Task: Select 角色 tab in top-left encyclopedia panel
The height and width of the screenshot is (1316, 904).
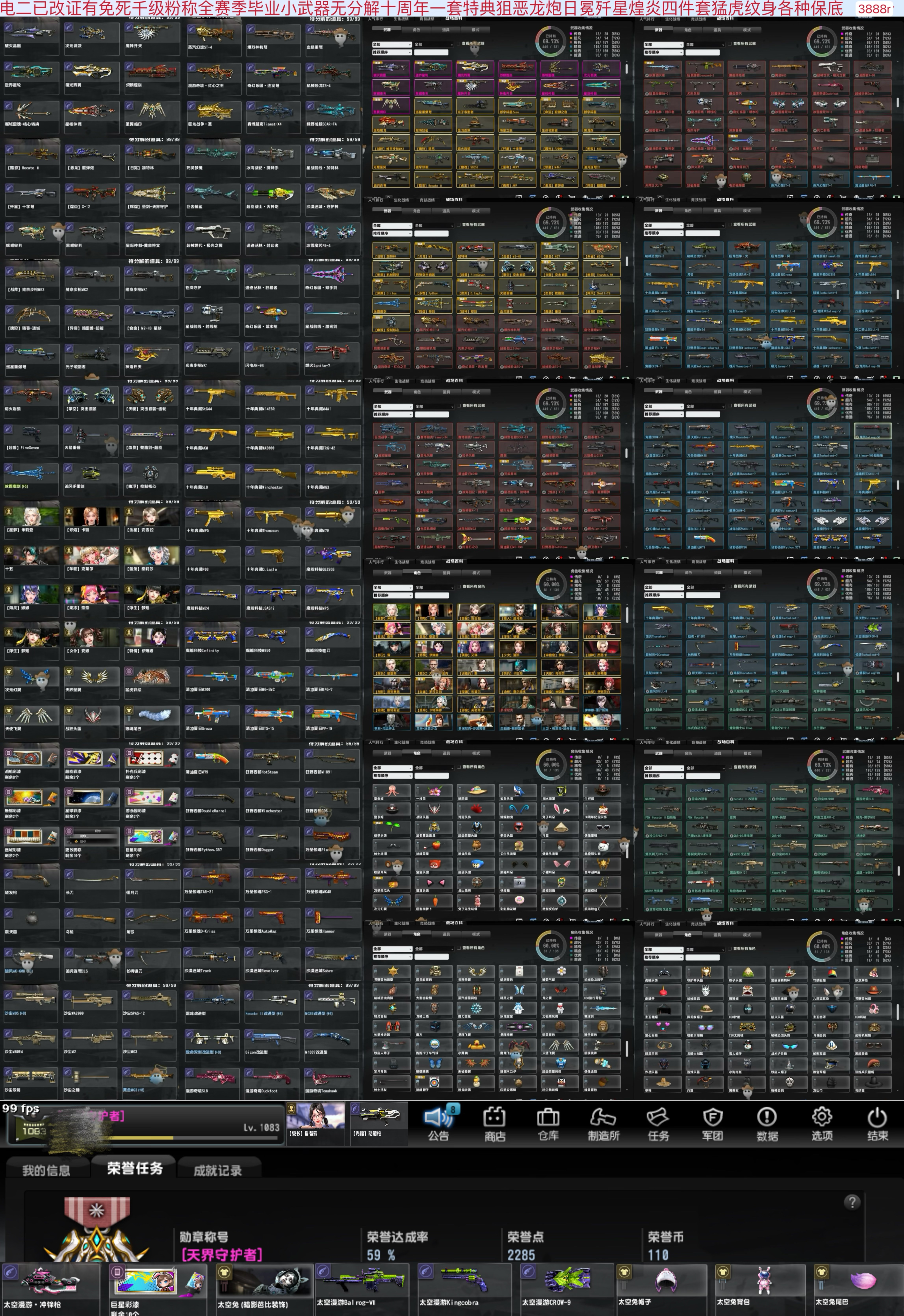Action: coord(416,30)
